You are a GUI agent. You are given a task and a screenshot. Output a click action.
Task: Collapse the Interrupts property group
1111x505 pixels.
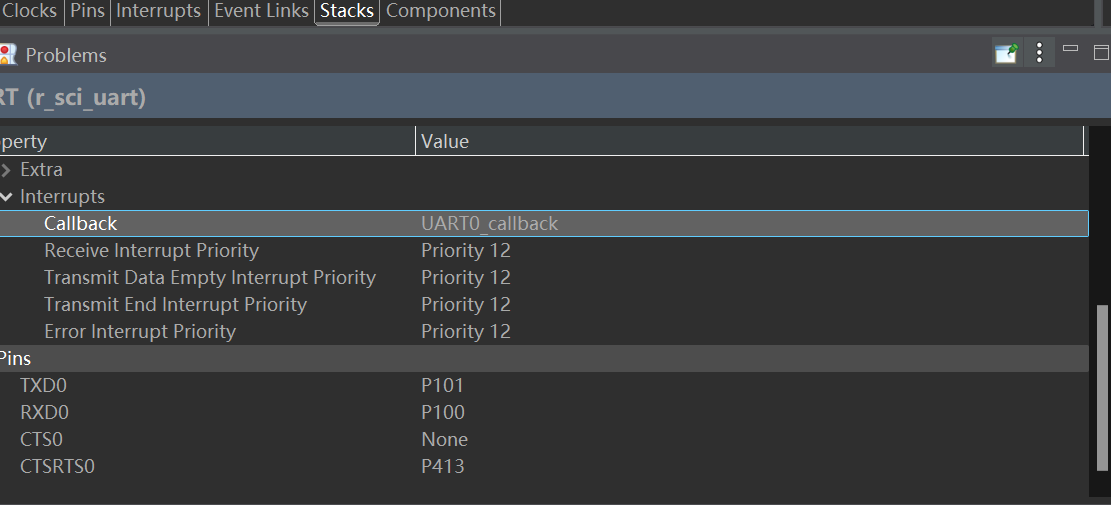6,197
